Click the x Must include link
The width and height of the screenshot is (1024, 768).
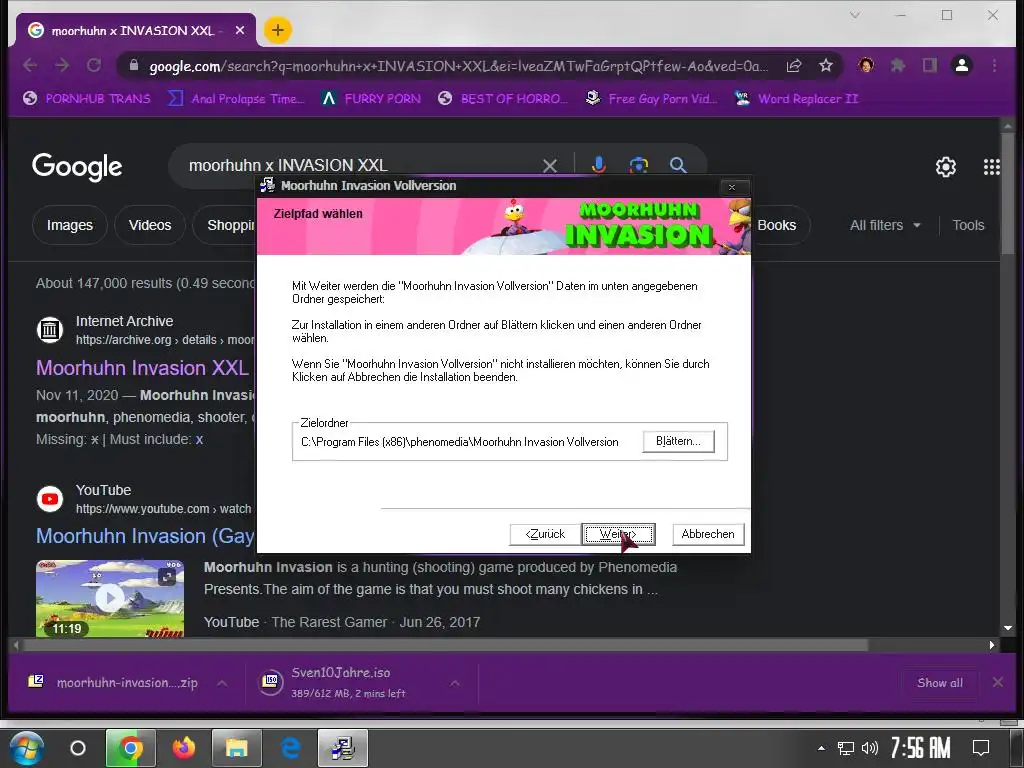click(199, 440)
